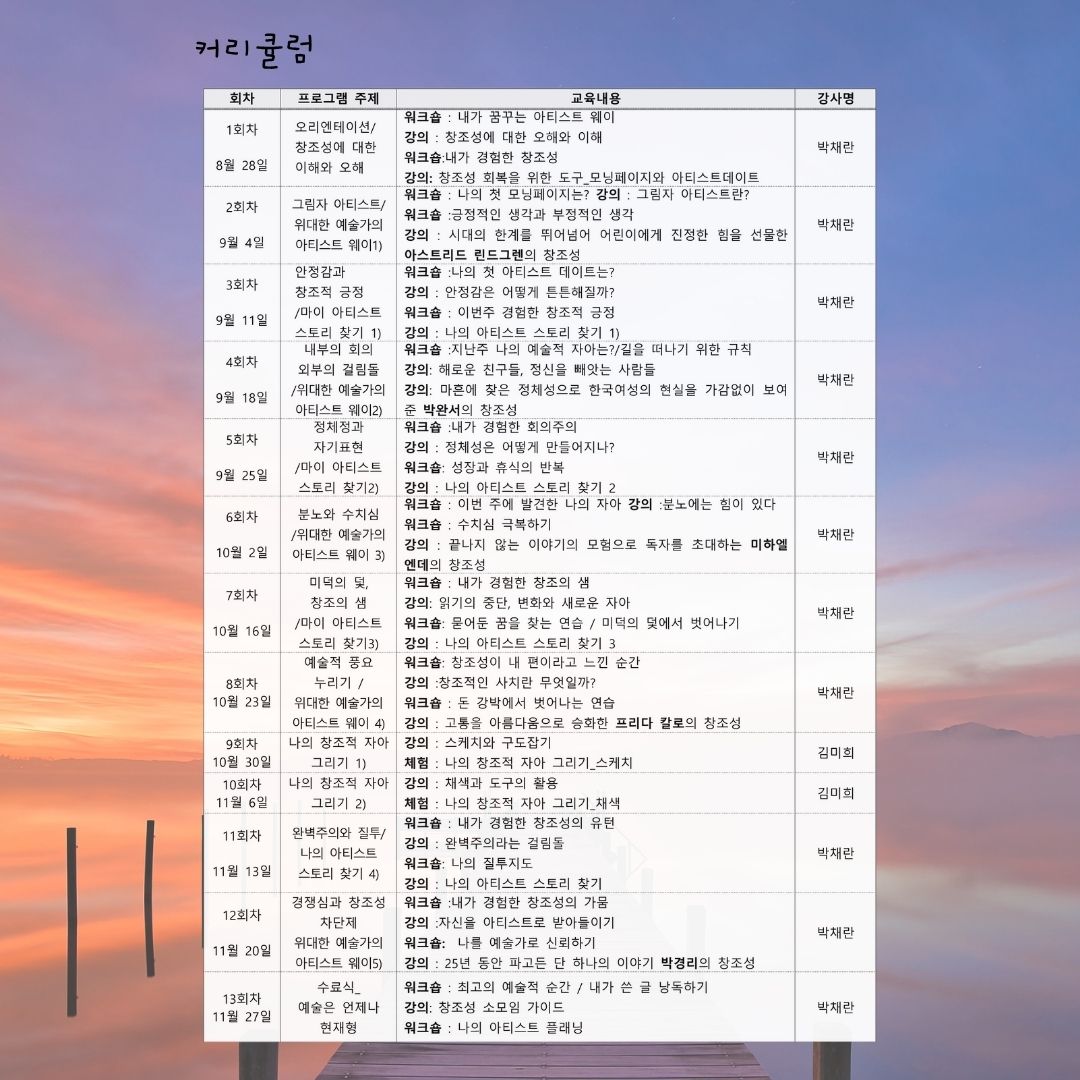Screen dimensions: 1080x1080
Task: Click the date '9월 11일'
Action: tap(242, 320)
